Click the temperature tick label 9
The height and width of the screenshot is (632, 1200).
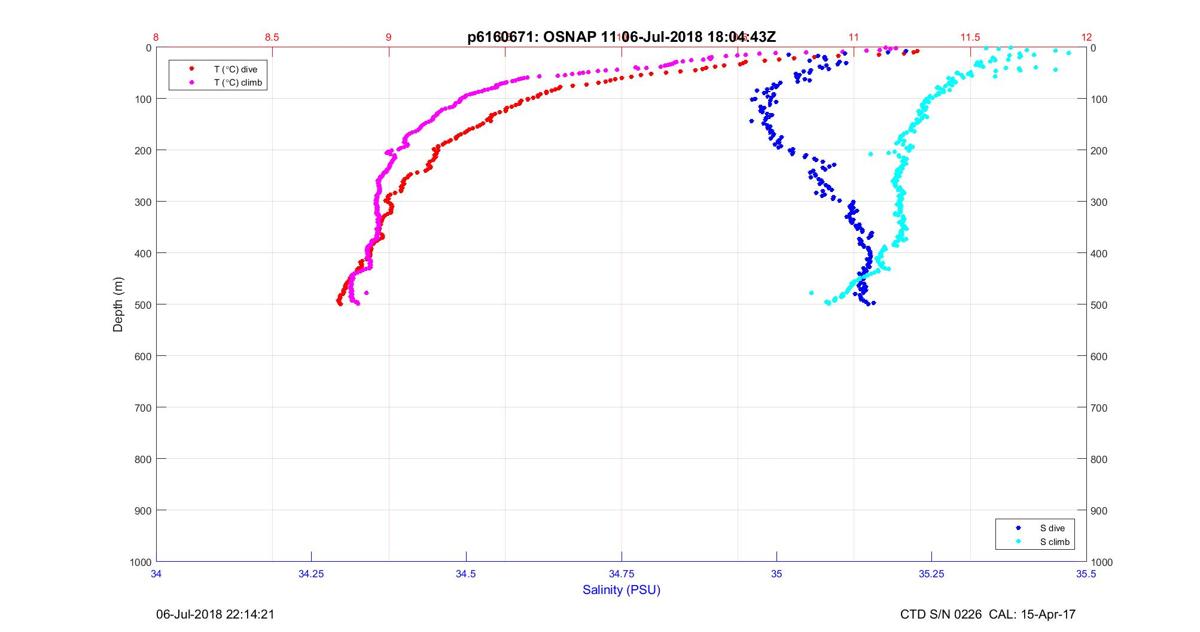click(389, 37)
